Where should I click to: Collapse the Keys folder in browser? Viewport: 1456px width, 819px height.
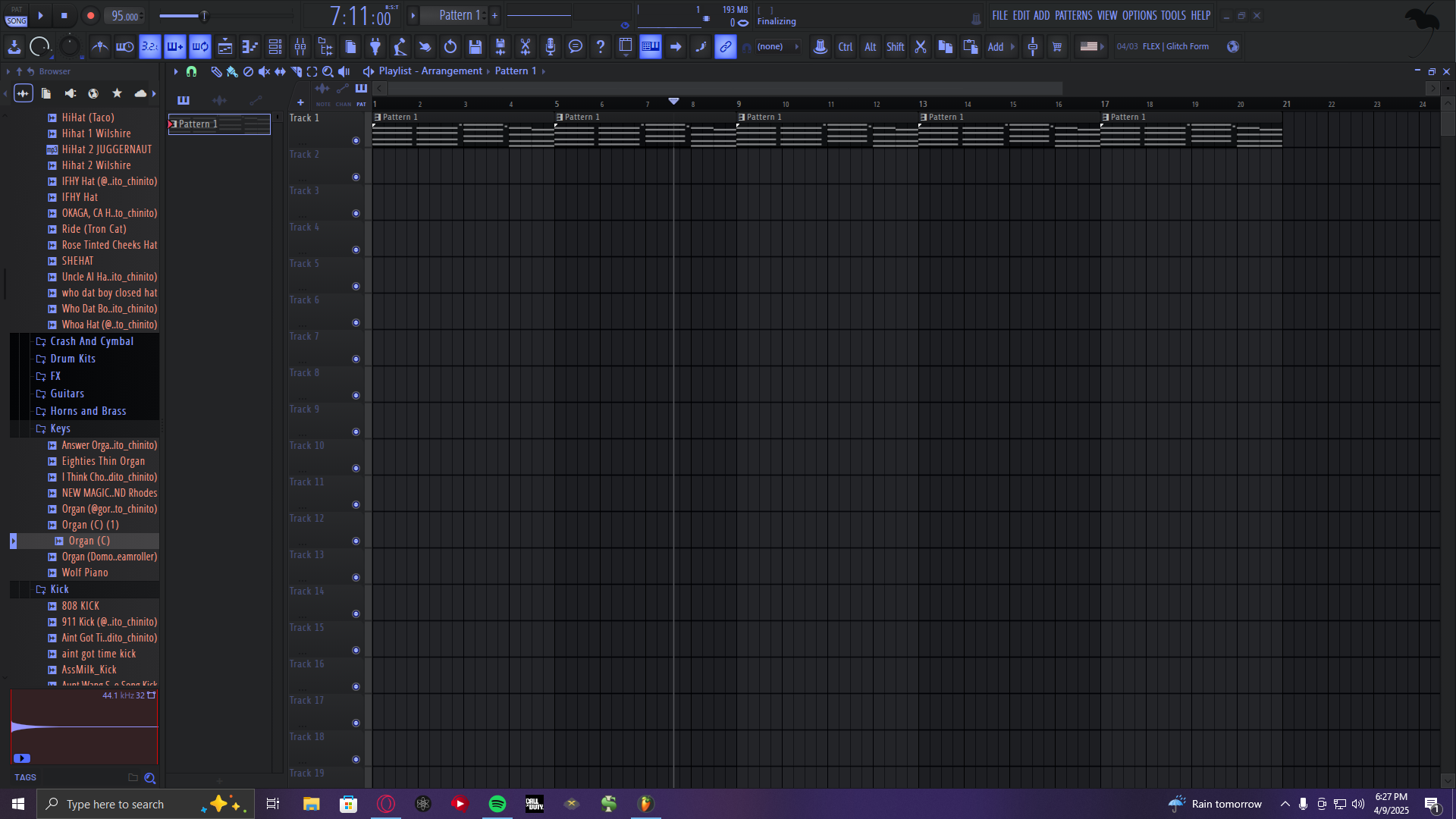(60, 428)
